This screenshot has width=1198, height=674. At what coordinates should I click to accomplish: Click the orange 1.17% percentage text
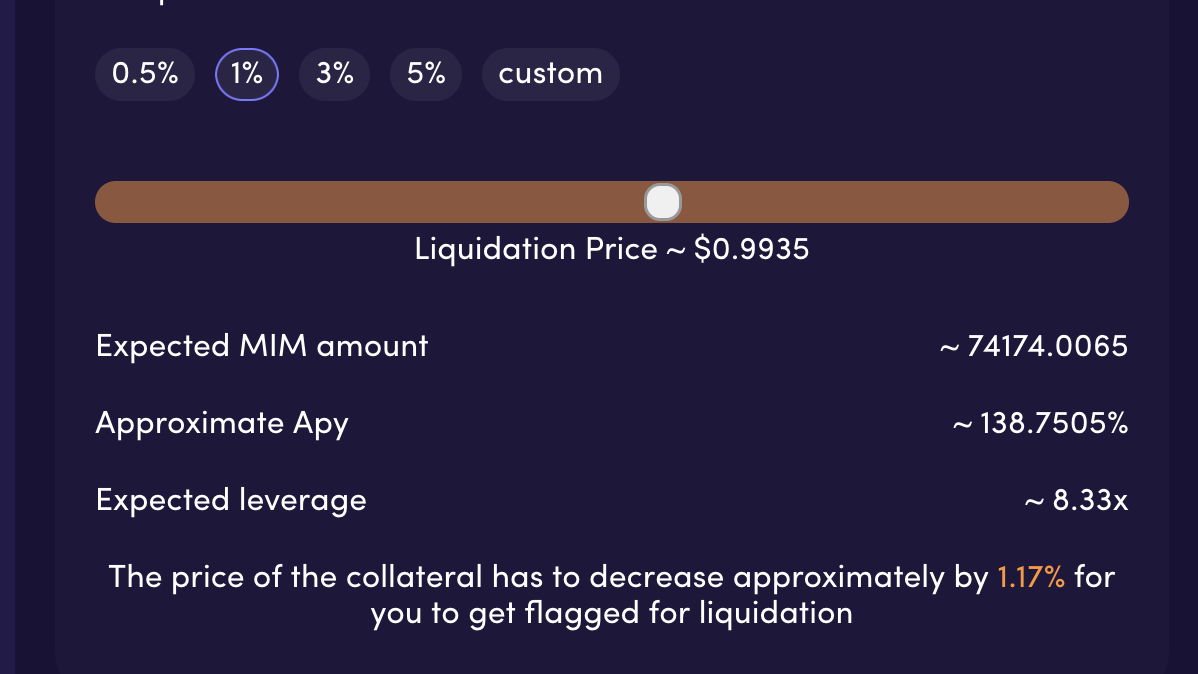[1031, 577]
